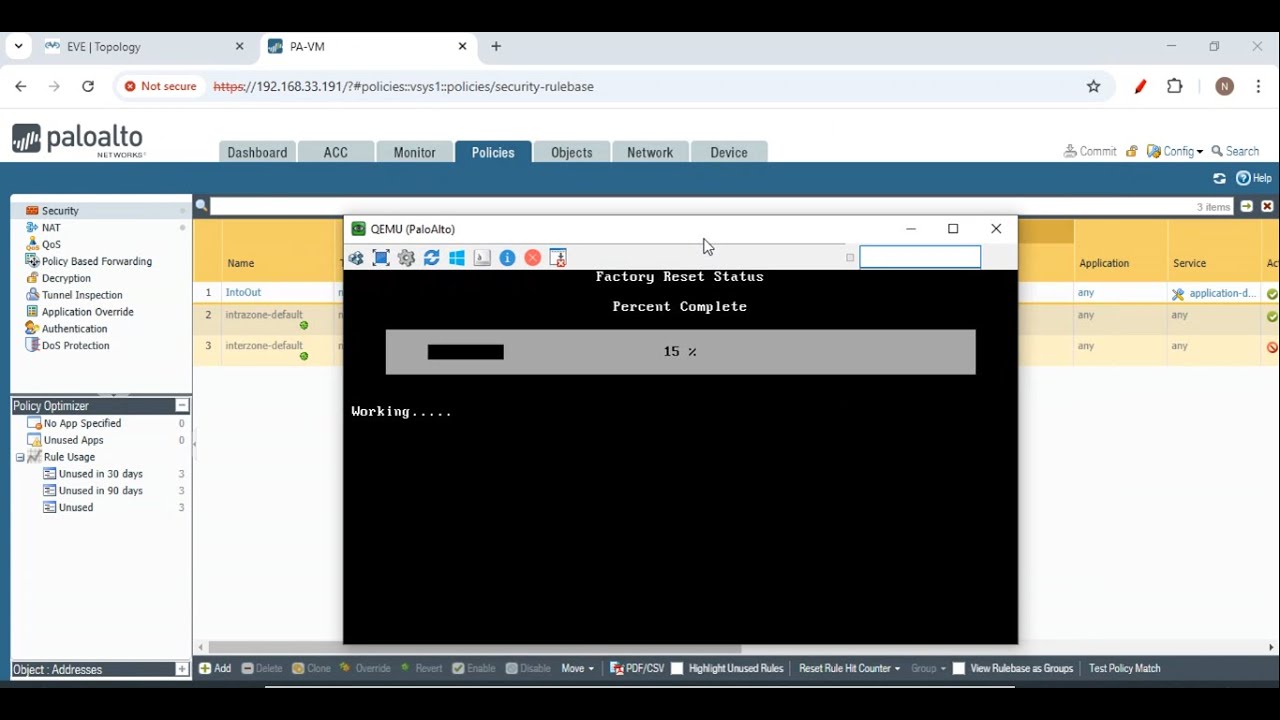This screenshot has width=1280, height=720.
Task: Click the QEMU toolbar text input field
Action: [920, 258]
